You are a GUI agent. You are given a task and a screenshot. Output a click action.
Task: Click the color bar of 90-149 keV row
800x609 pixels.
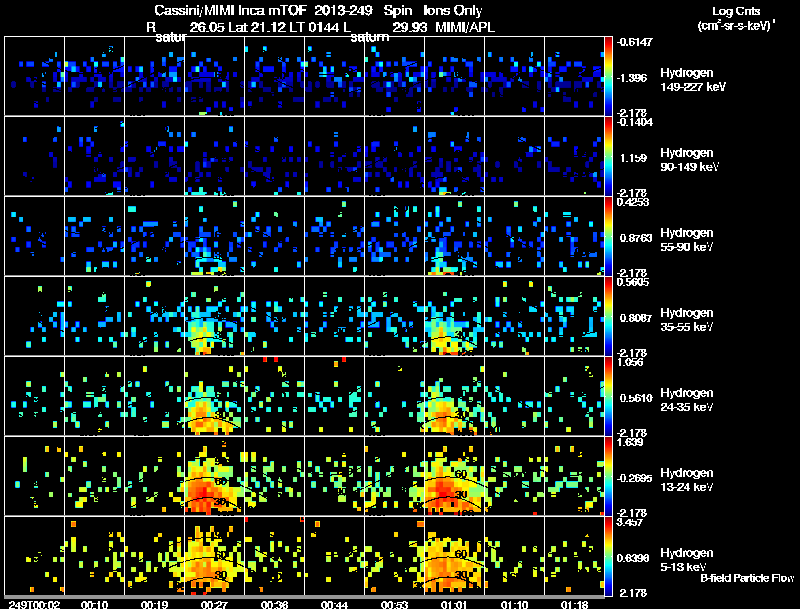click(608, 156)
